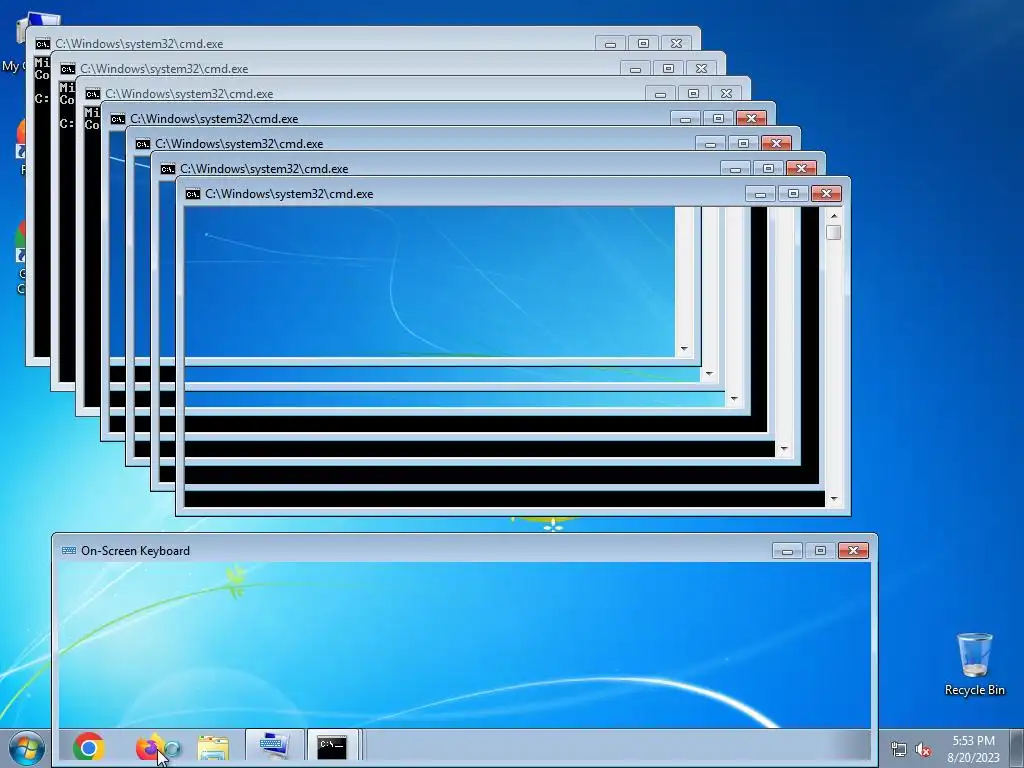Screen dimensions: 1024x768
Task: Select the Recycle Bin desktop icon
Action: 974,664
